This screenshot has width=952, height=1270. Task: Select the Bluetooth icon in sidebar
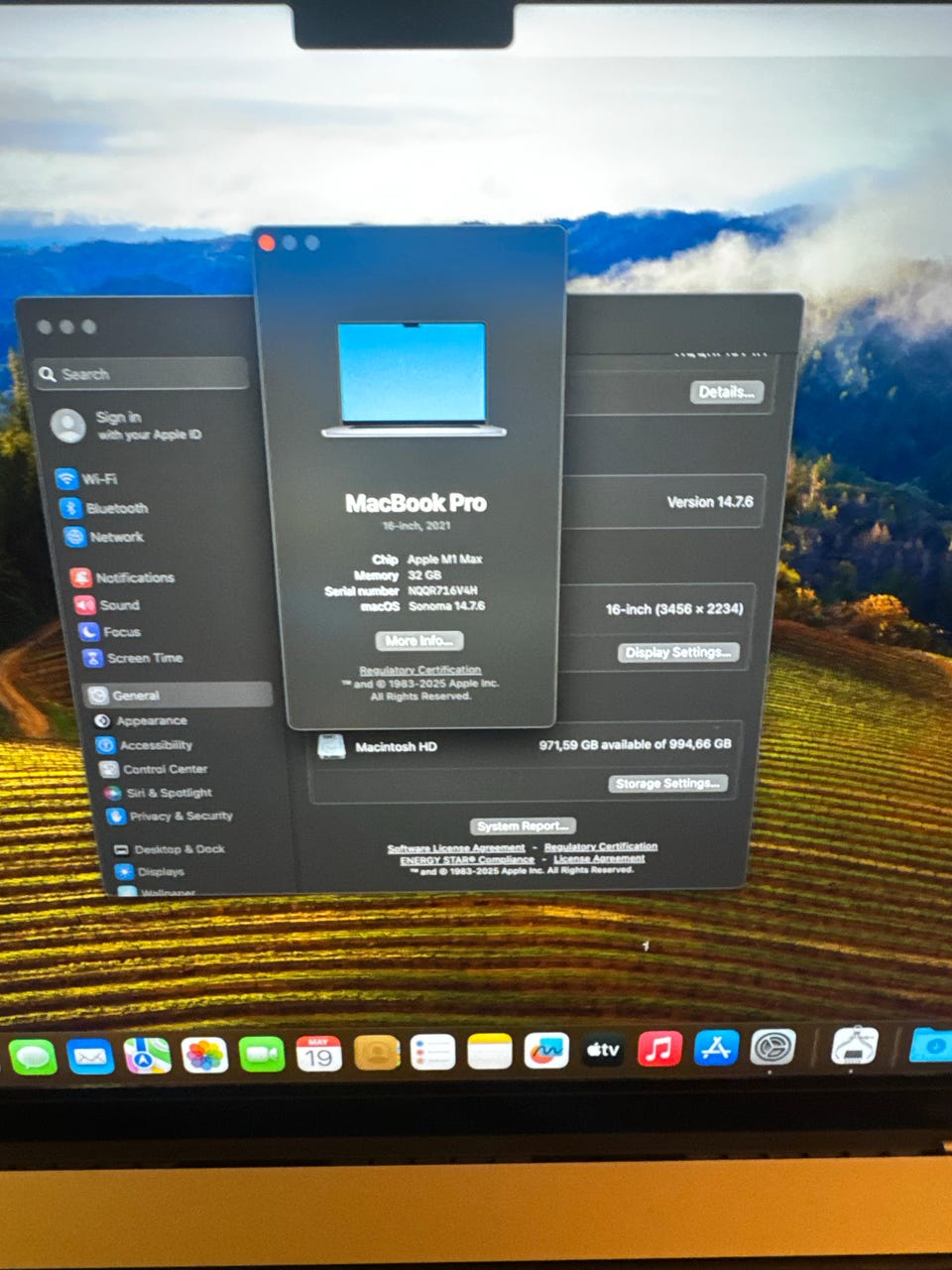70,508
